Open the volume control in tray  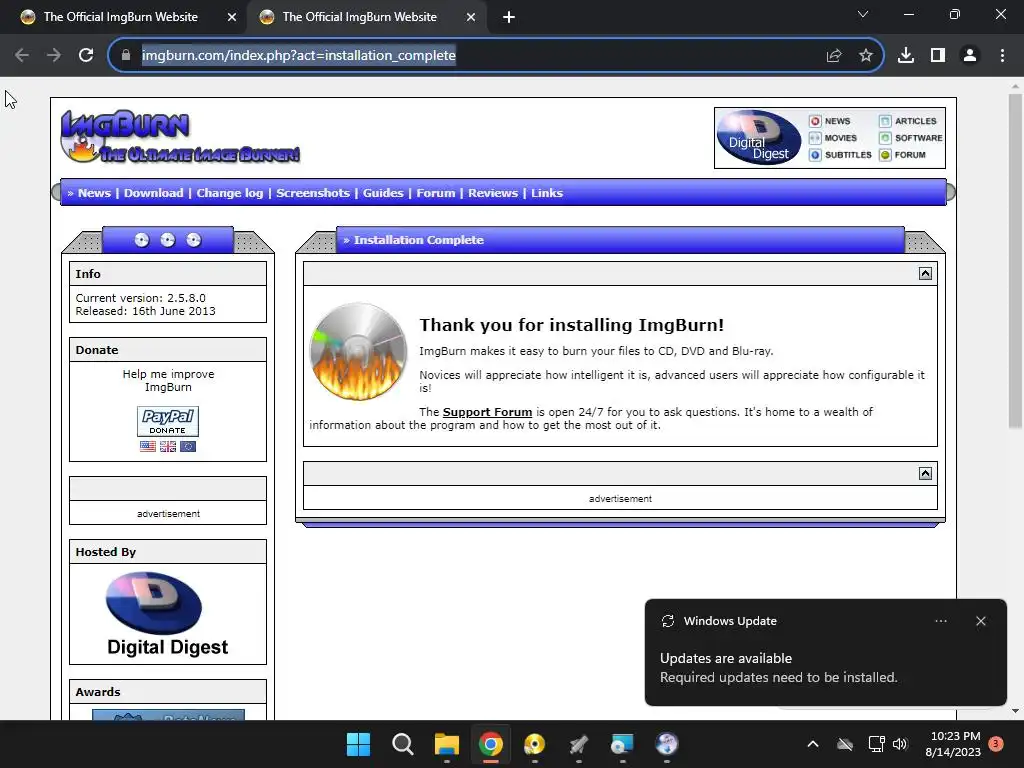tap(900, 744)
